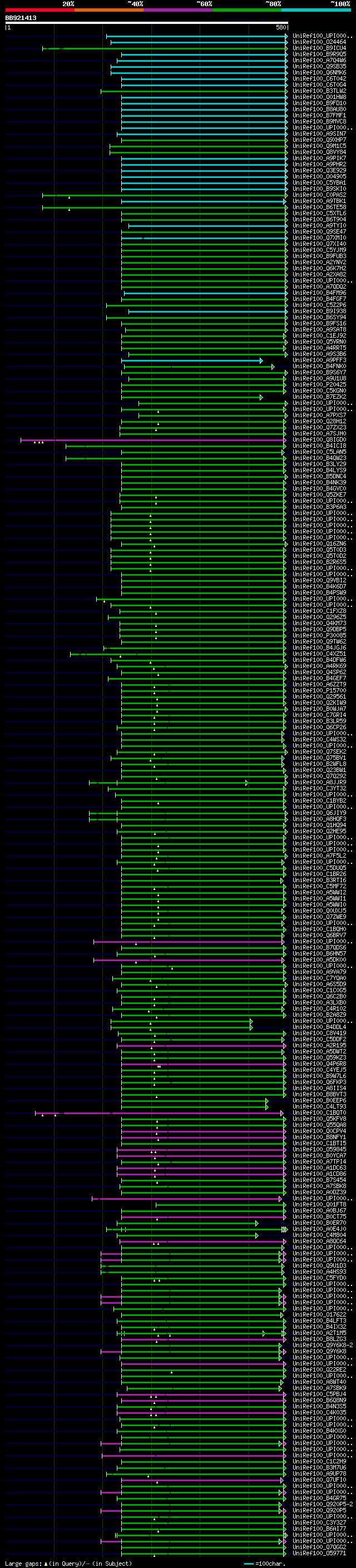Screen dimensions: 356x1568
Task: Select subject label UniRef100_B7EZK2
Action: click(319, 397)
